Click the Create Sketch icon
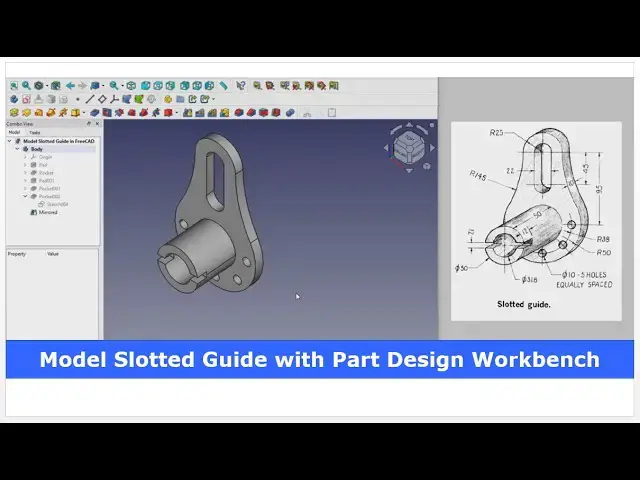 coord(26,99)
